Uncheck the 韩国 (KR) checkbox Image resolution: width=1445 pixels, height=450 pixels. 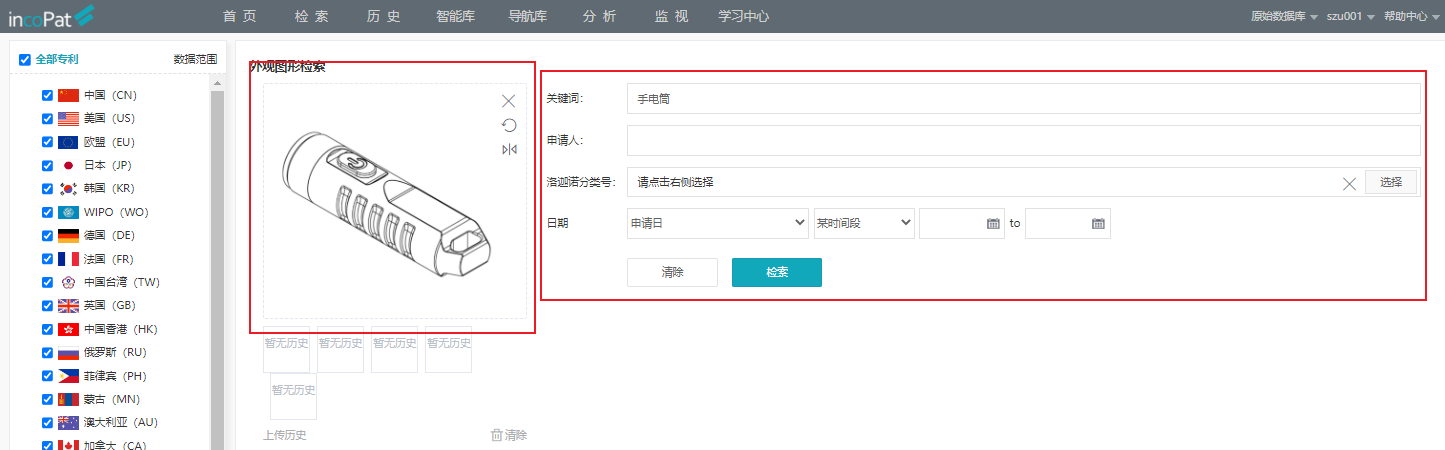click(x=47, y=189)
